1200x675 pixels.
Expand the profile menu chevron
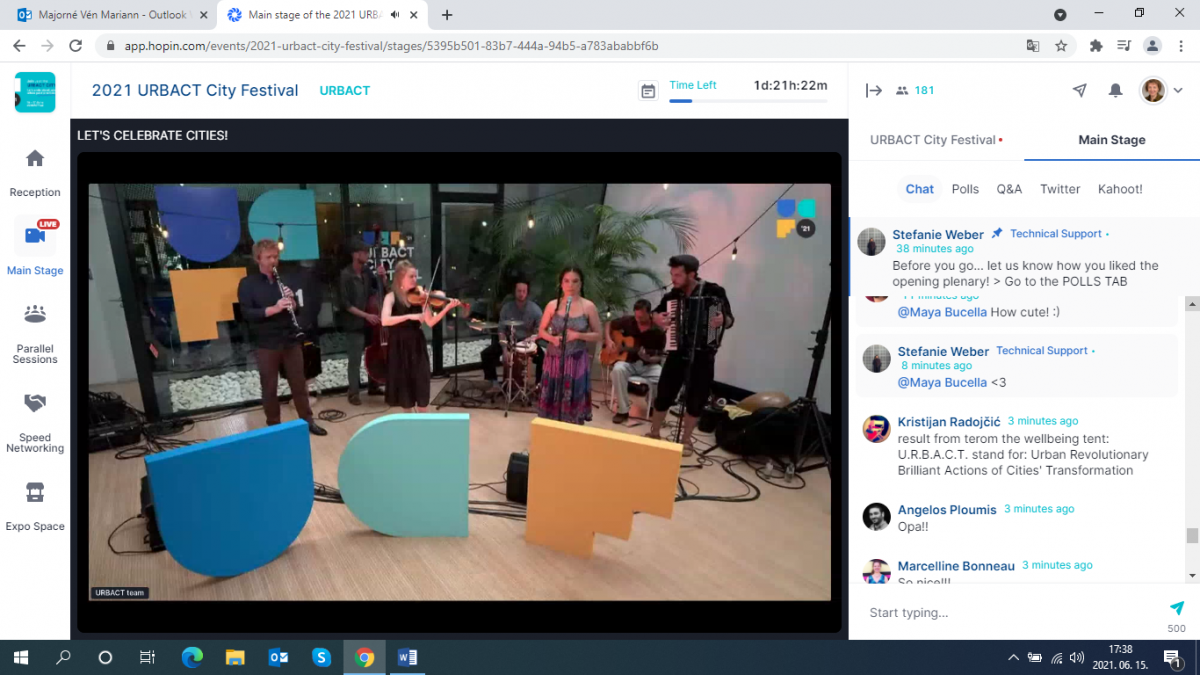[x=1178, y=91]
